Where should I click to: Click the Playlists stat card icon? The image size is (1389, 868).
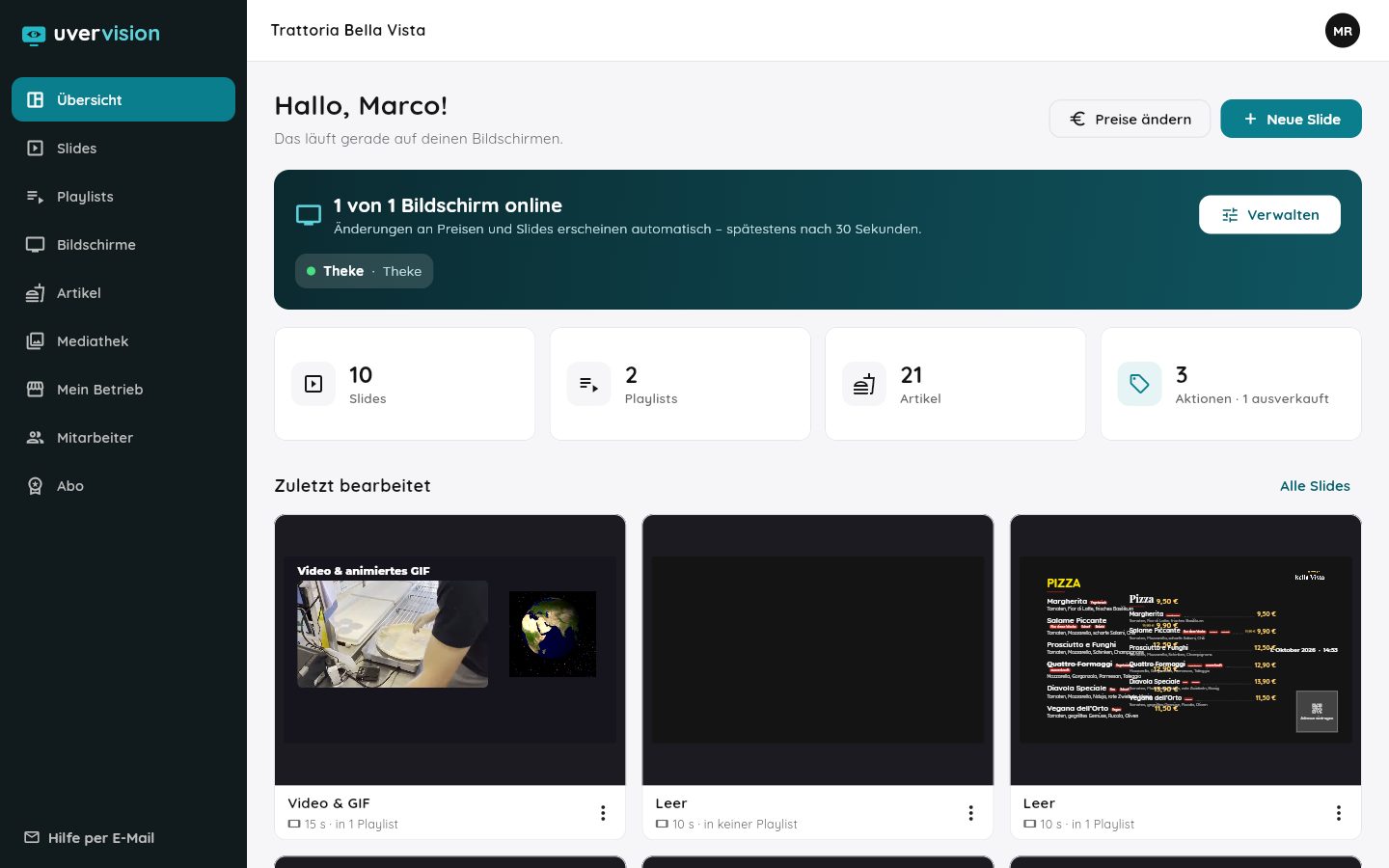588,384
